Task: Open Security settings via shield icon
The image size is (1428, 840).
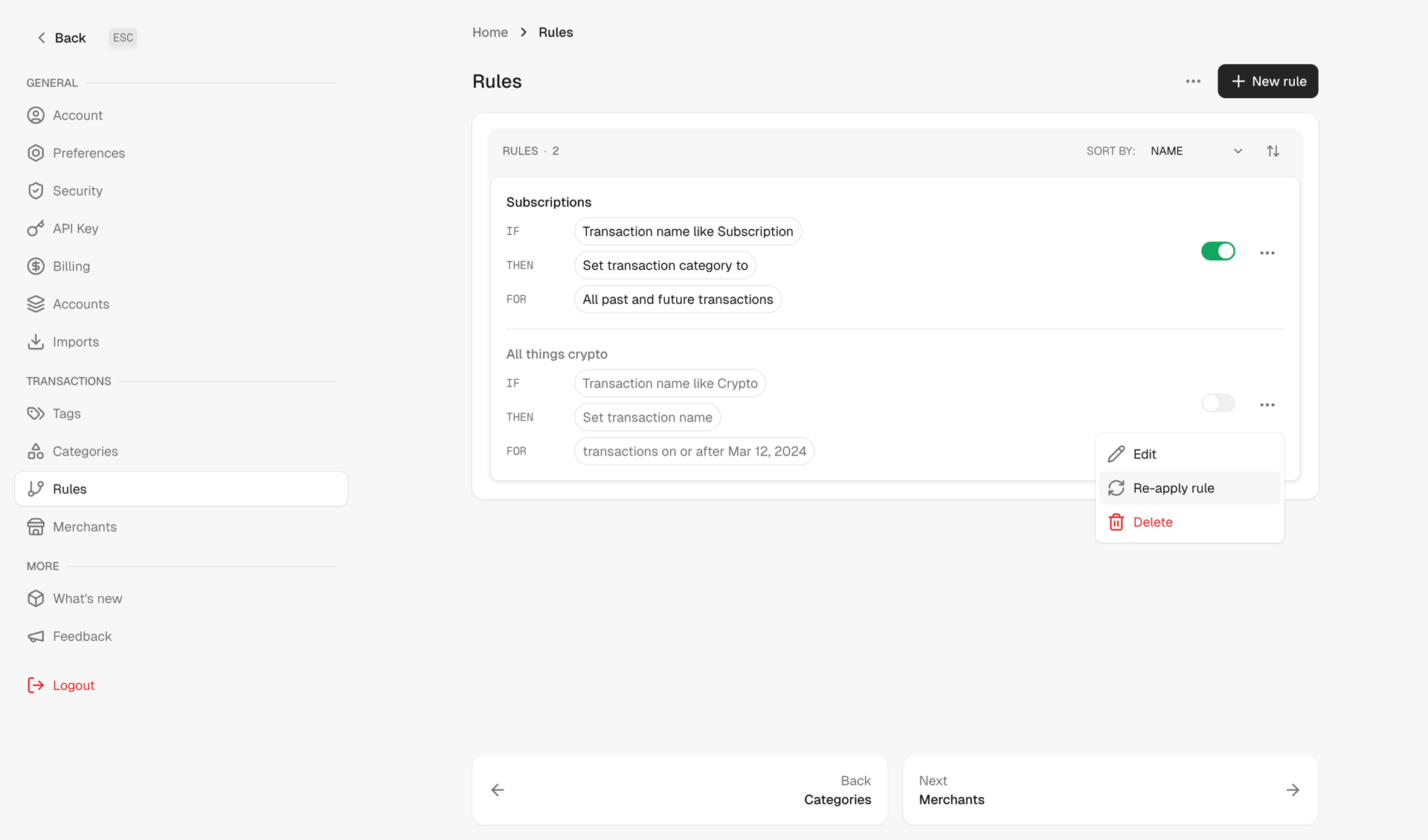Action: tap(36, 190)
